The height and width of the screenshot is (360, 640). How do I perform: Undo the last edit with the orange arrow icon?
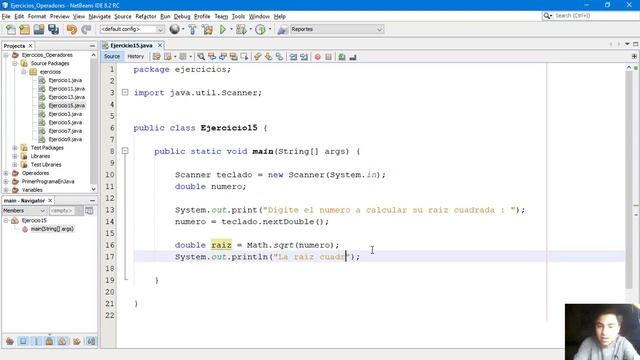coord(72,29)
